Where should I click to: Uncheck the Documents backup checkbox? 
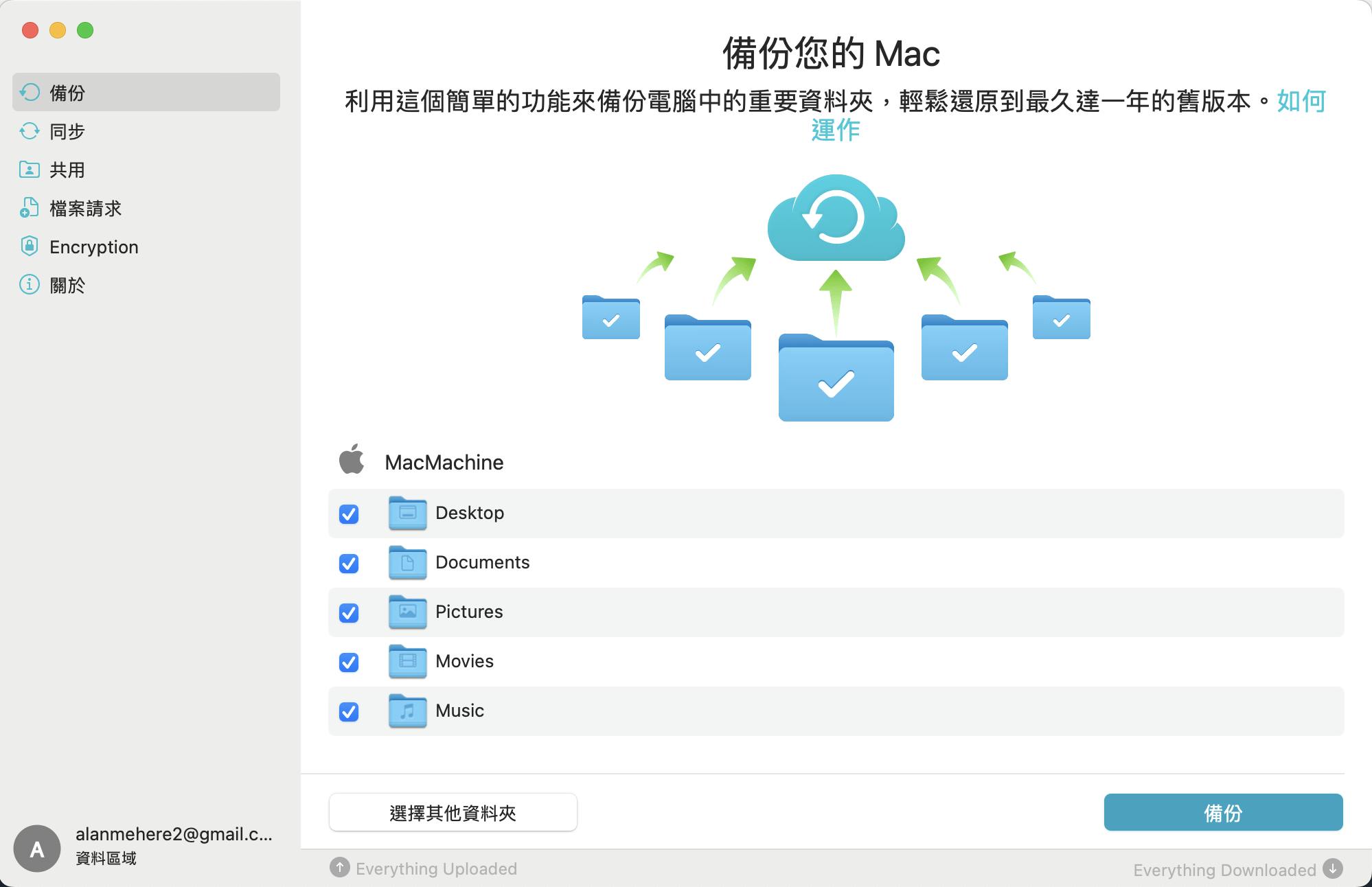coord(349,563)
